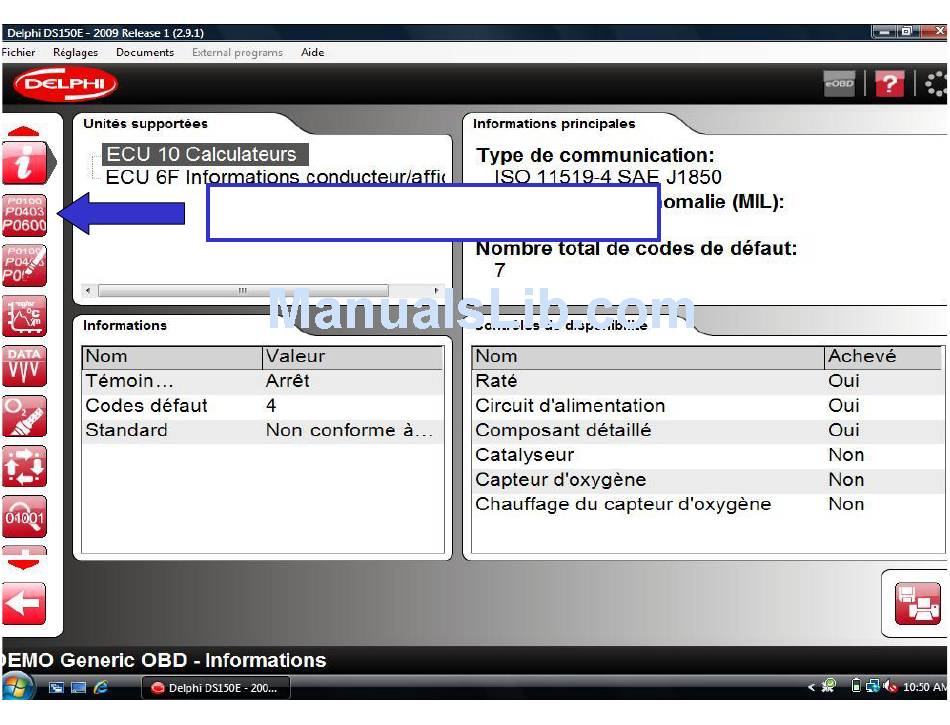This screenshot has height=725, width=950.
Task: Click the Nom column header in Informations
Action: point(172,357)
